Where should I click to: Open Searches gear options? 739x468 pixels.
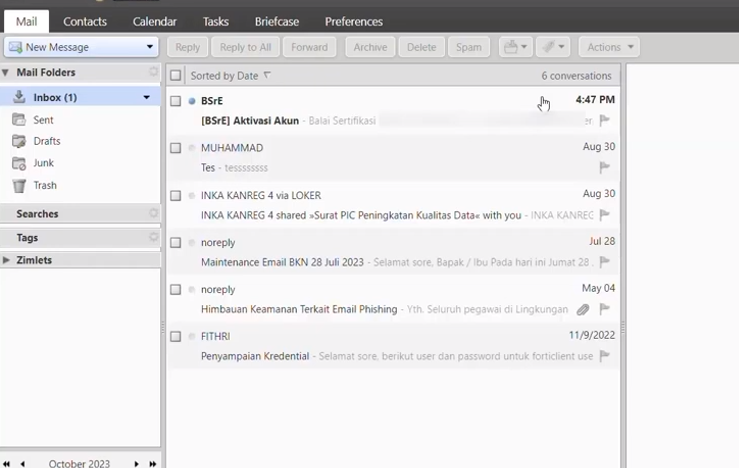coord(153,213)
